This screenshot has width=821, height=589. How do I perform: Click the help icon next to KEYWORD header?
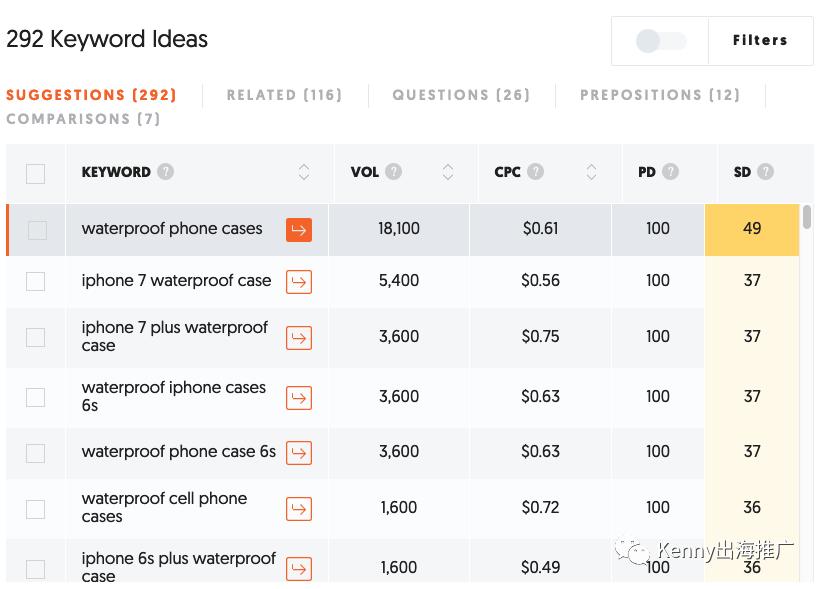[x=165, y=172]
